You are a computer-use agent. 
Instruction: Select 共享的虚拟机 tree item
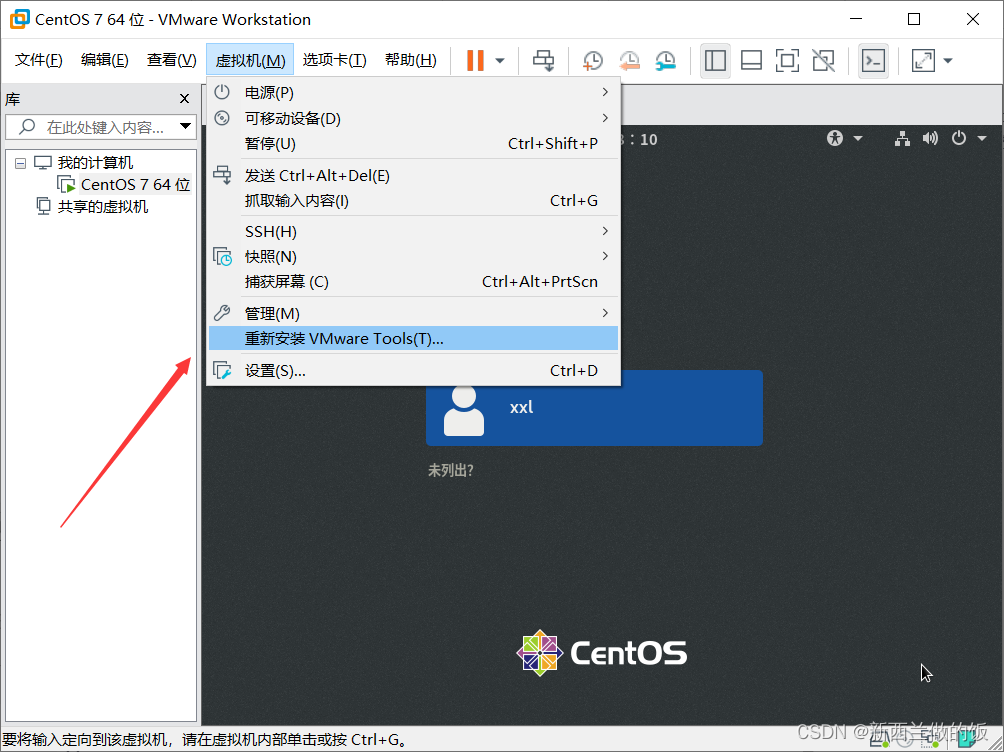click(x=102, y=206)
